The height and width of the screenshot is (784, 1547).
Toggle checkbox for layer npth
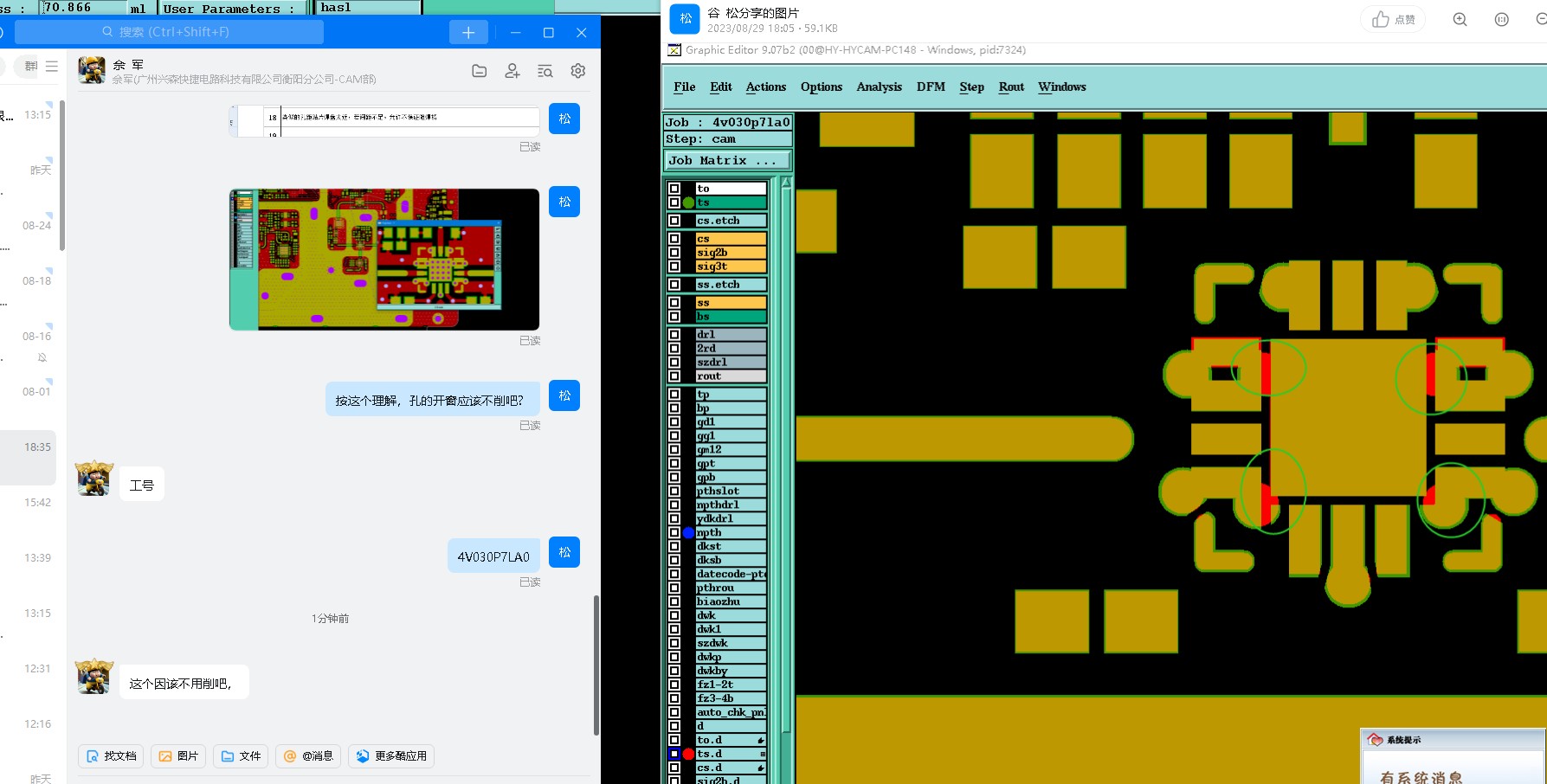click(x=674, y=533)
